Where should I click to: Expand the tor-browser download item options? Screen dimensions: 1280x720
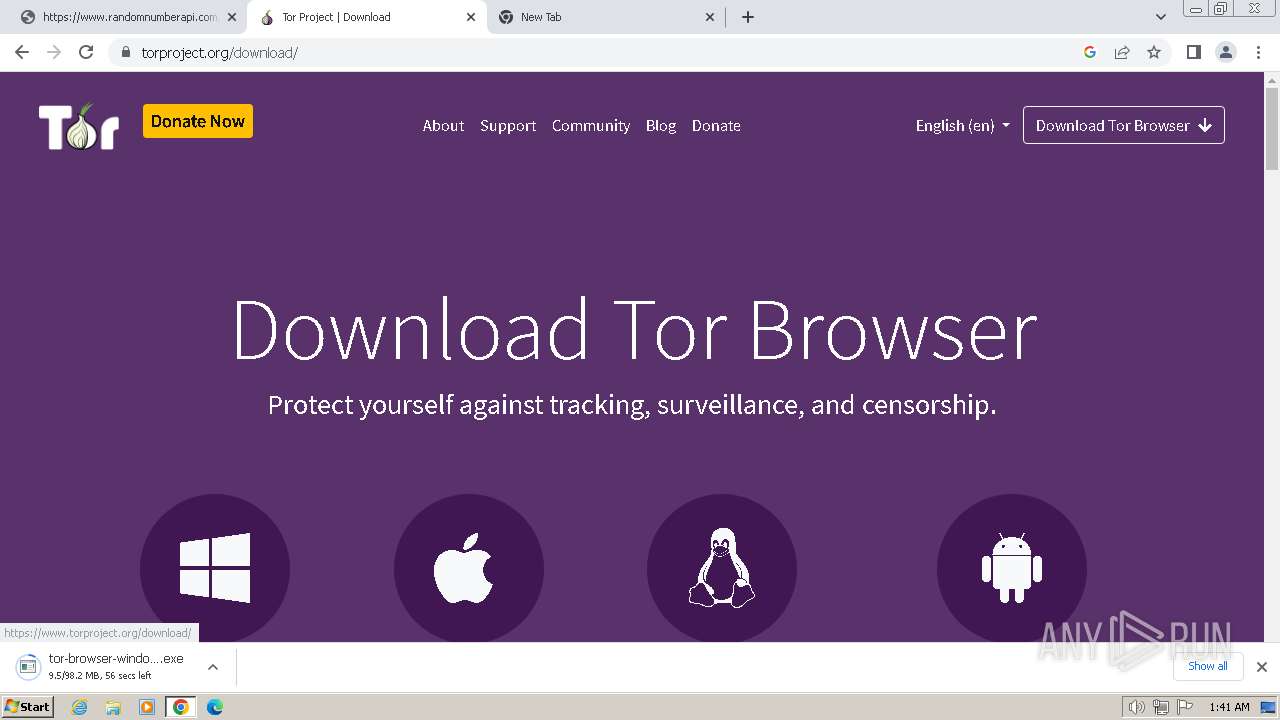[212, 667]
